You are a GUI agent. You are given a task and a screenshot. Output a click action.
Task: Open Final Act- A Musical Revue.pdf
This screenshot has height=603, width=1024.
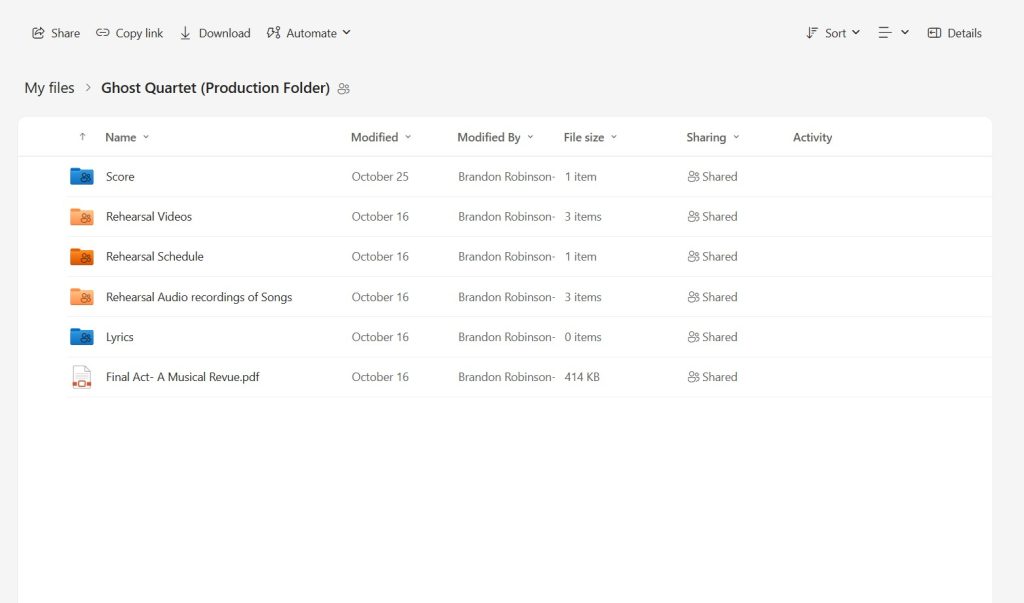click(183, 377)
